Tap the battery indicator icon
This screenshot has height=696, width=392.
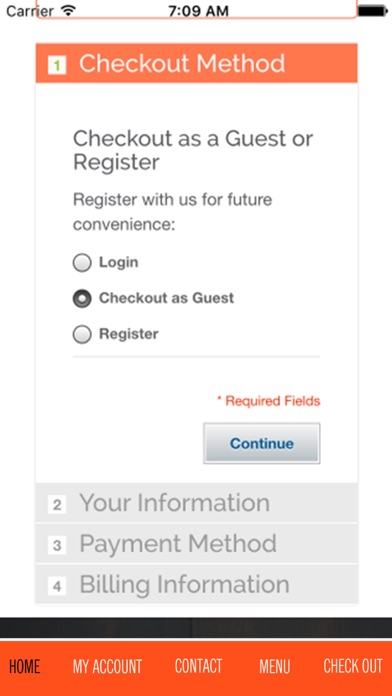pyautogui.click(x=374, y=11)
